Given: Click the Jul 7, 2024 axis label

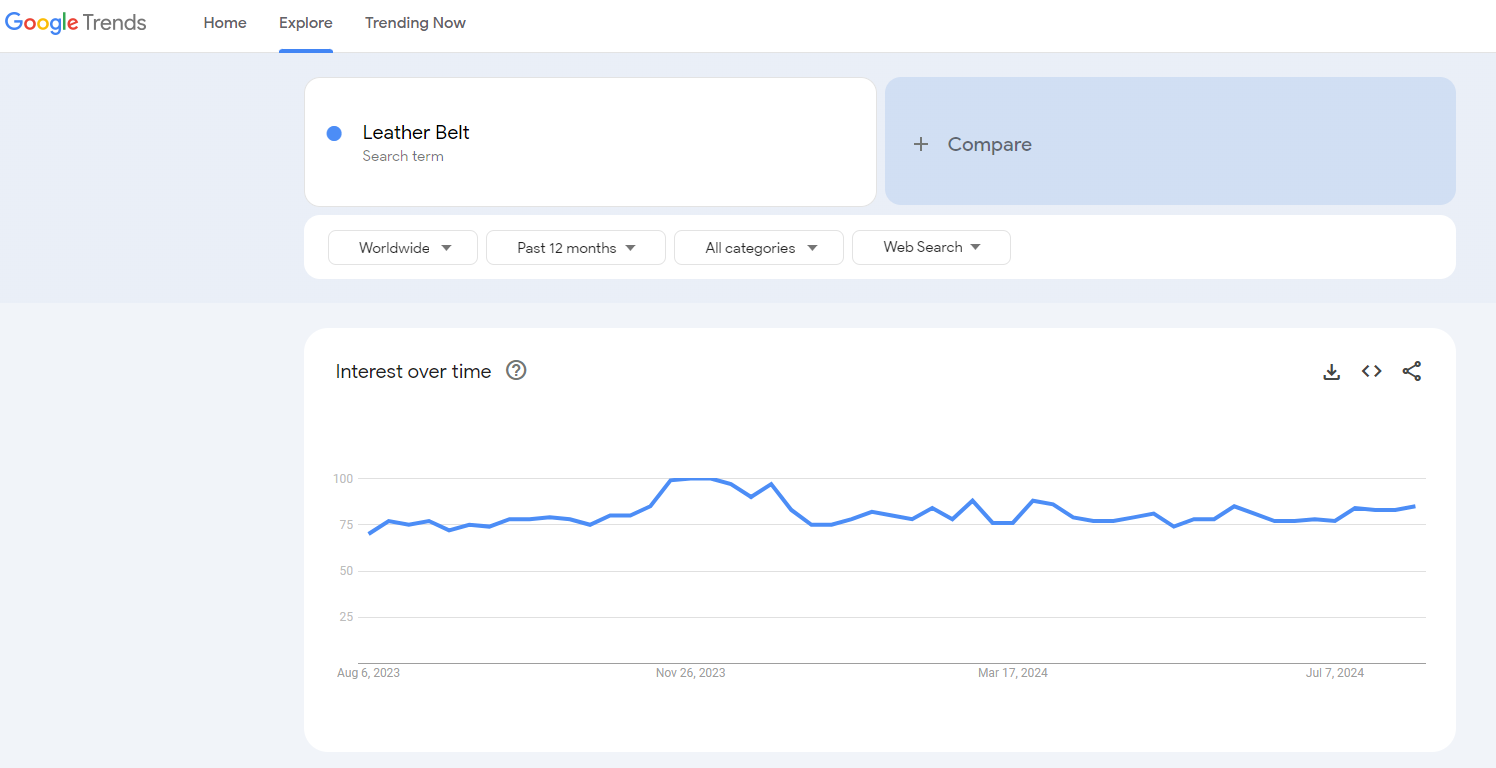Looking at the screenshot, I should [1335, 673].
